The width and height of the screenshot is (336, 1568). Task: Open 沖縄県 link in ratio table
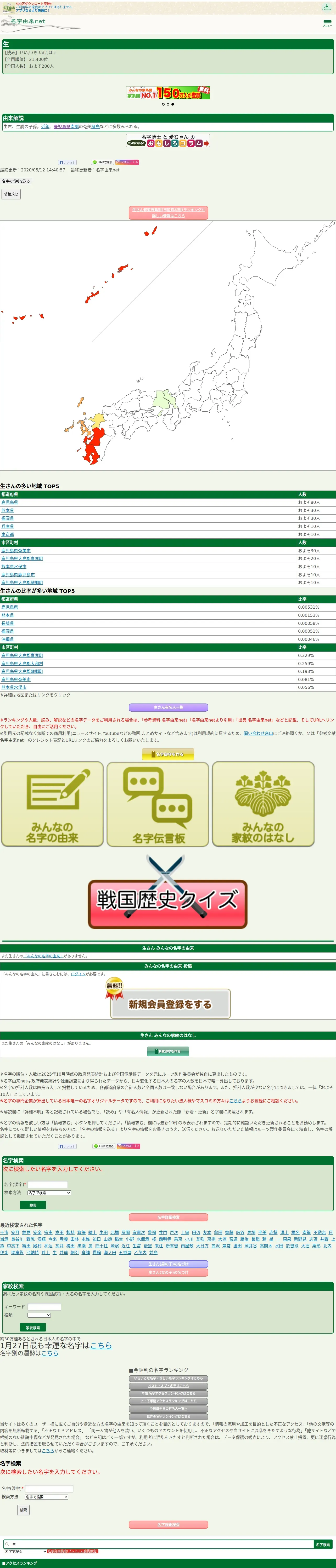pyautogui.click(x=8, y=639)
